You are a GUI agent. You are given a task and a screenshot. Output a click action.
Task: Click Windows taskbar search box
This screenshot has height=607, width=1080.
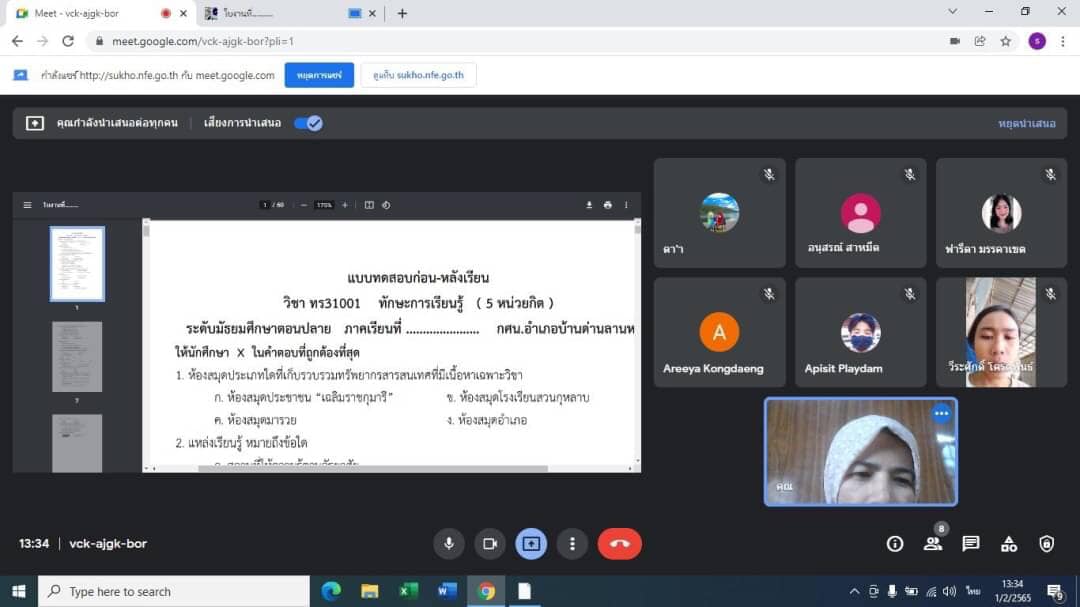click(x=175, y=591)
